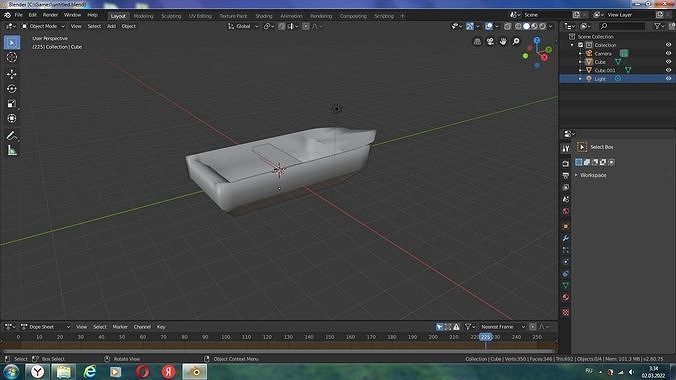Uncheck the Collection exclude checkbox
Viewport: 676px width, 380px height.
[580, 45]
